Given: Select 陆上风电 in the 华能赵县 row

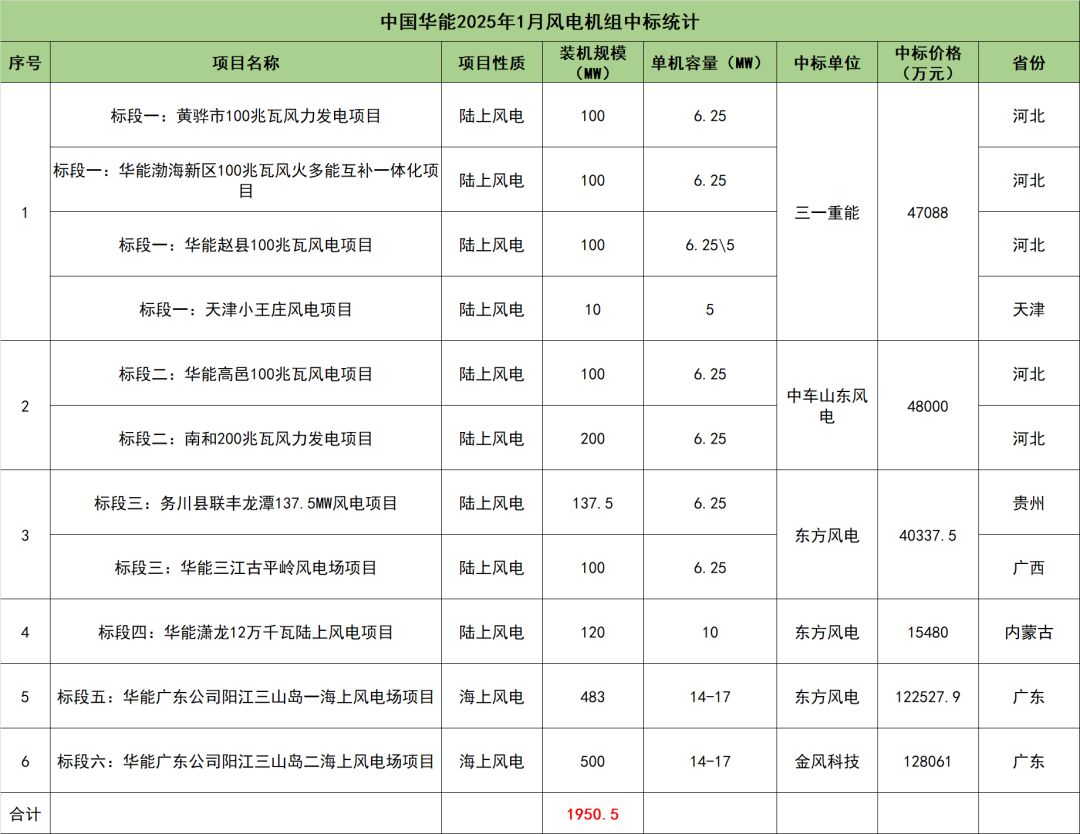Looking at the screenshot, I should click(492, 244).
